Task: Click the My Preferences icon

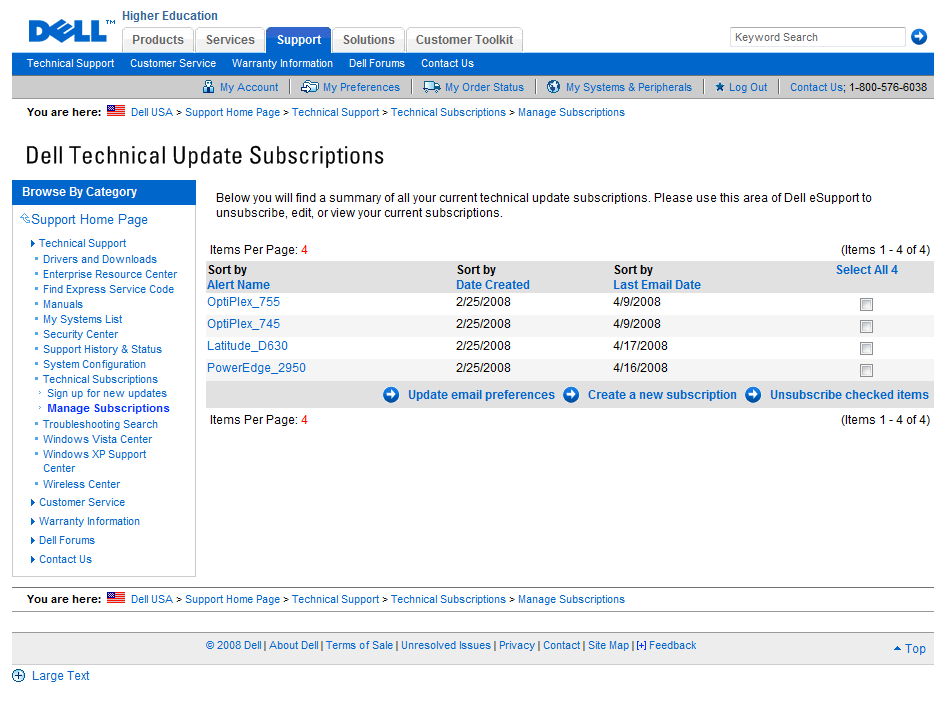Action: click(309, 87)
